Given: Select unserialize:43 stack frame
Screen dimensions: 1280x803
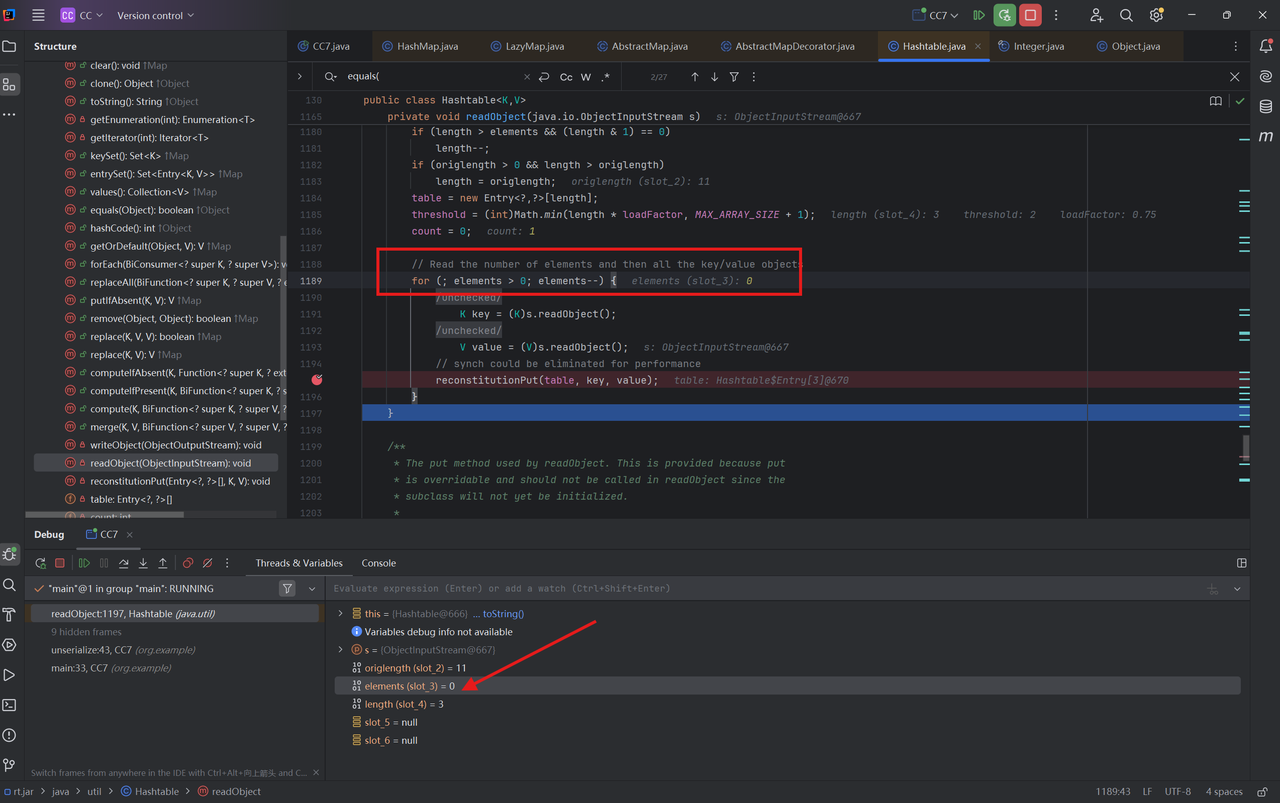Looking at the screenshot, I should pos(110,650).
